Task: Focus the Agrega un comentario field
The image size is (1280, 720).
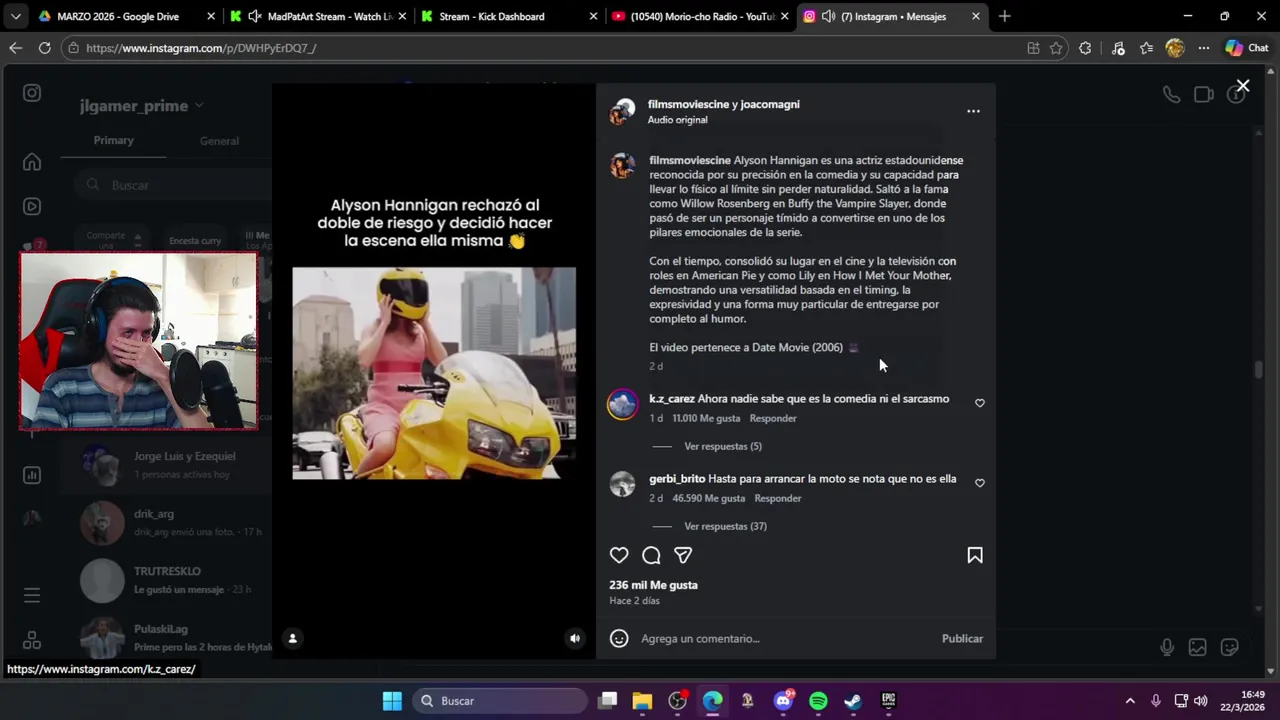Action: (x=785, y=638)
